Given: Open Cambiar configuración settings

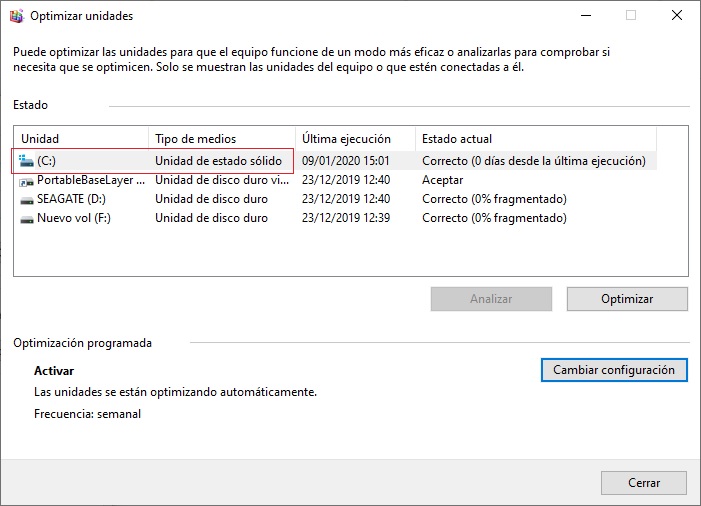Looking at the screenshot, I should coord(614,370).
